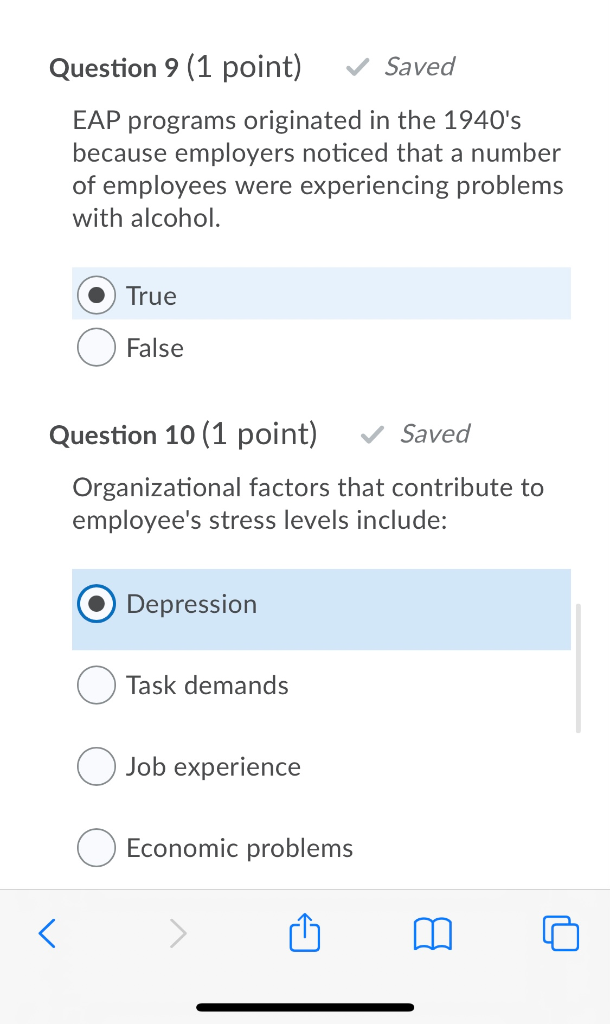
Task: Select Depression for Question 10
Action: tap(96, 604)
